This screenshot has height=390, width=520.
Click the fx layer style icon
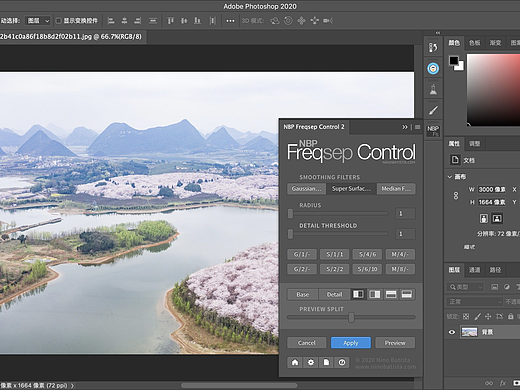coord(503,383)
